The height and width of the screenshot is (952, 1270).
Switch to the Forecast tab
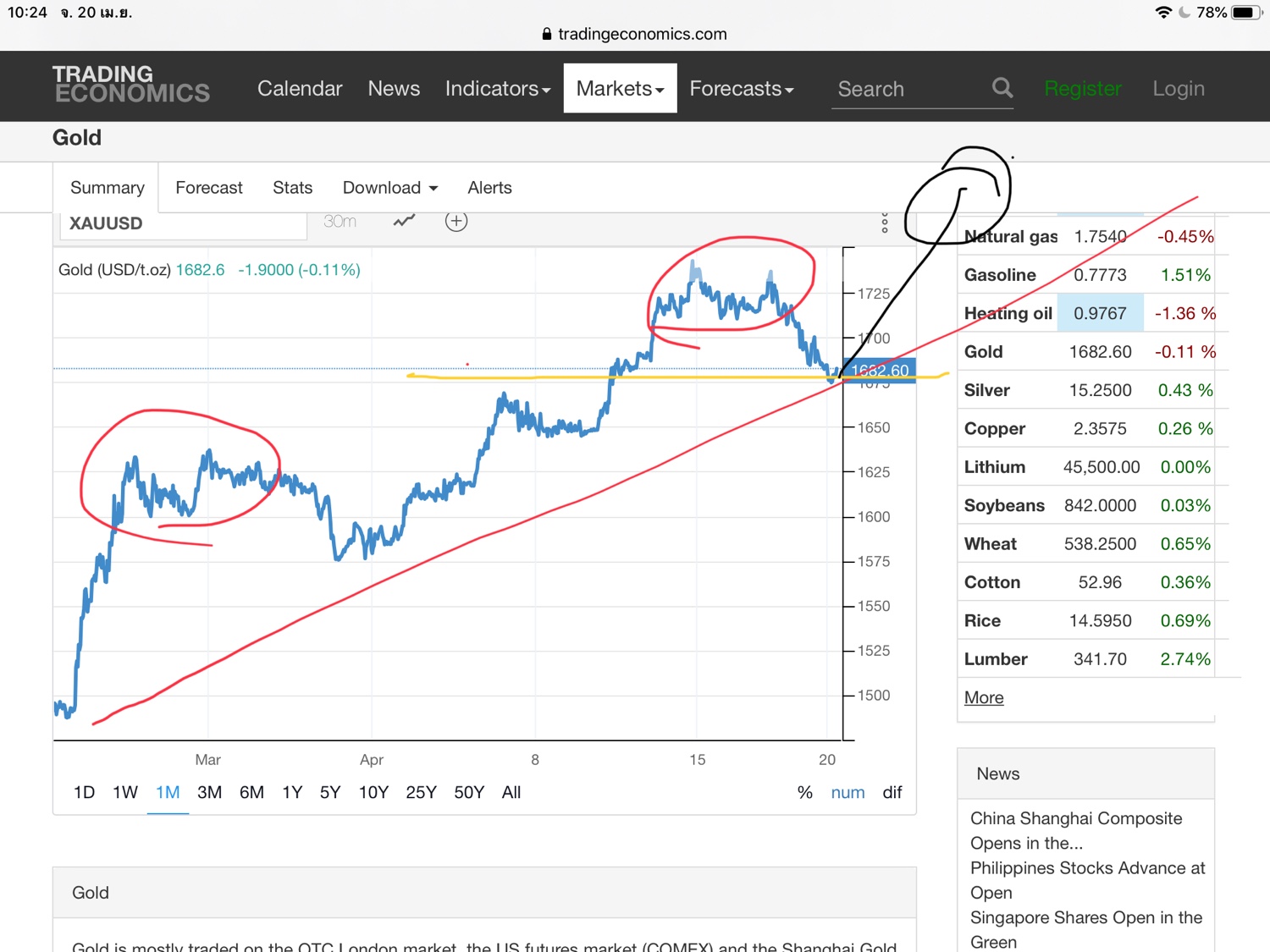(x=209, y=188)
